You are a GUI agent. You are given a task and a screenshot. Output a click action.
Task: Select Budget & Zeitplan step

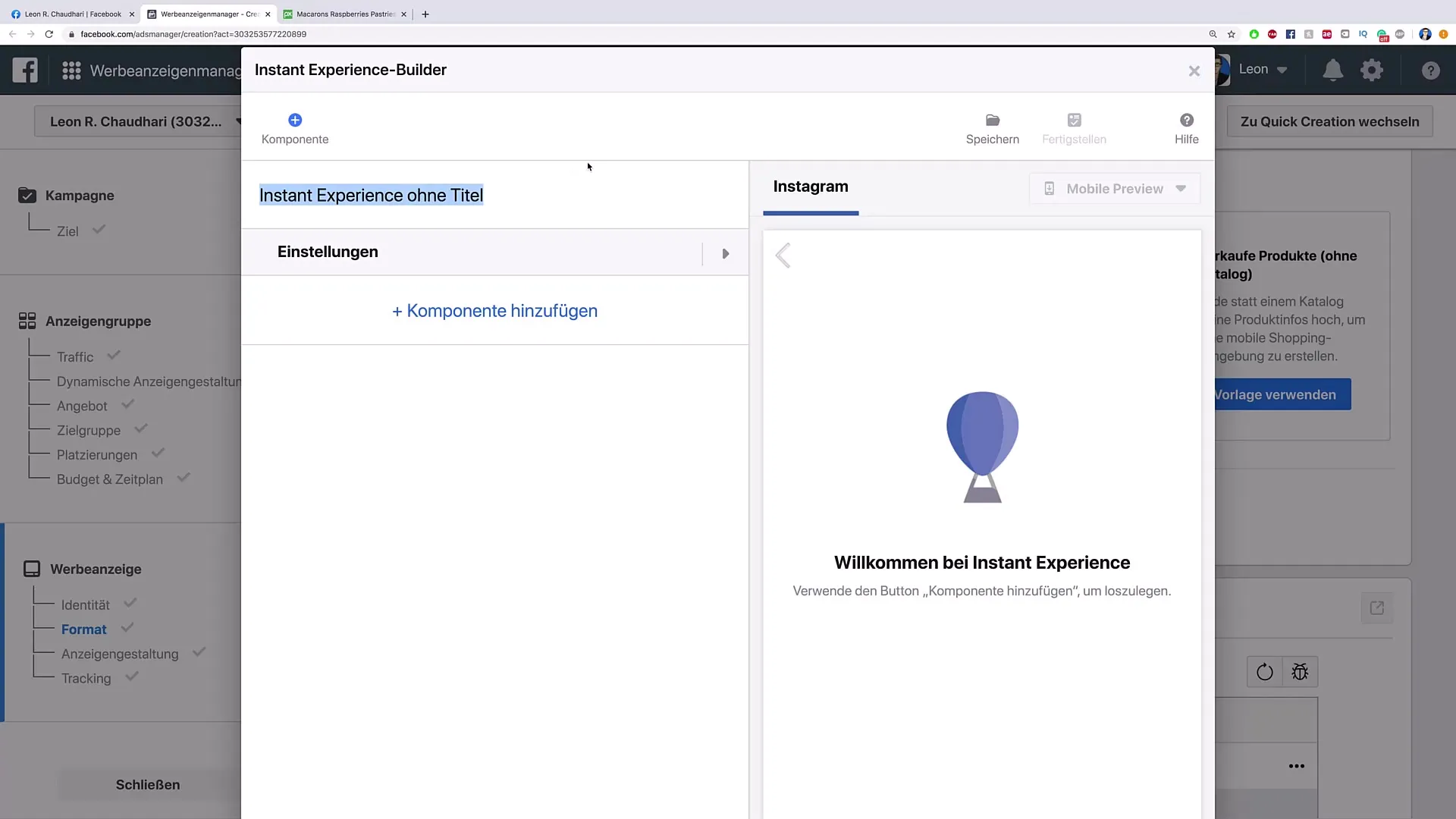[x=110, y=479]
